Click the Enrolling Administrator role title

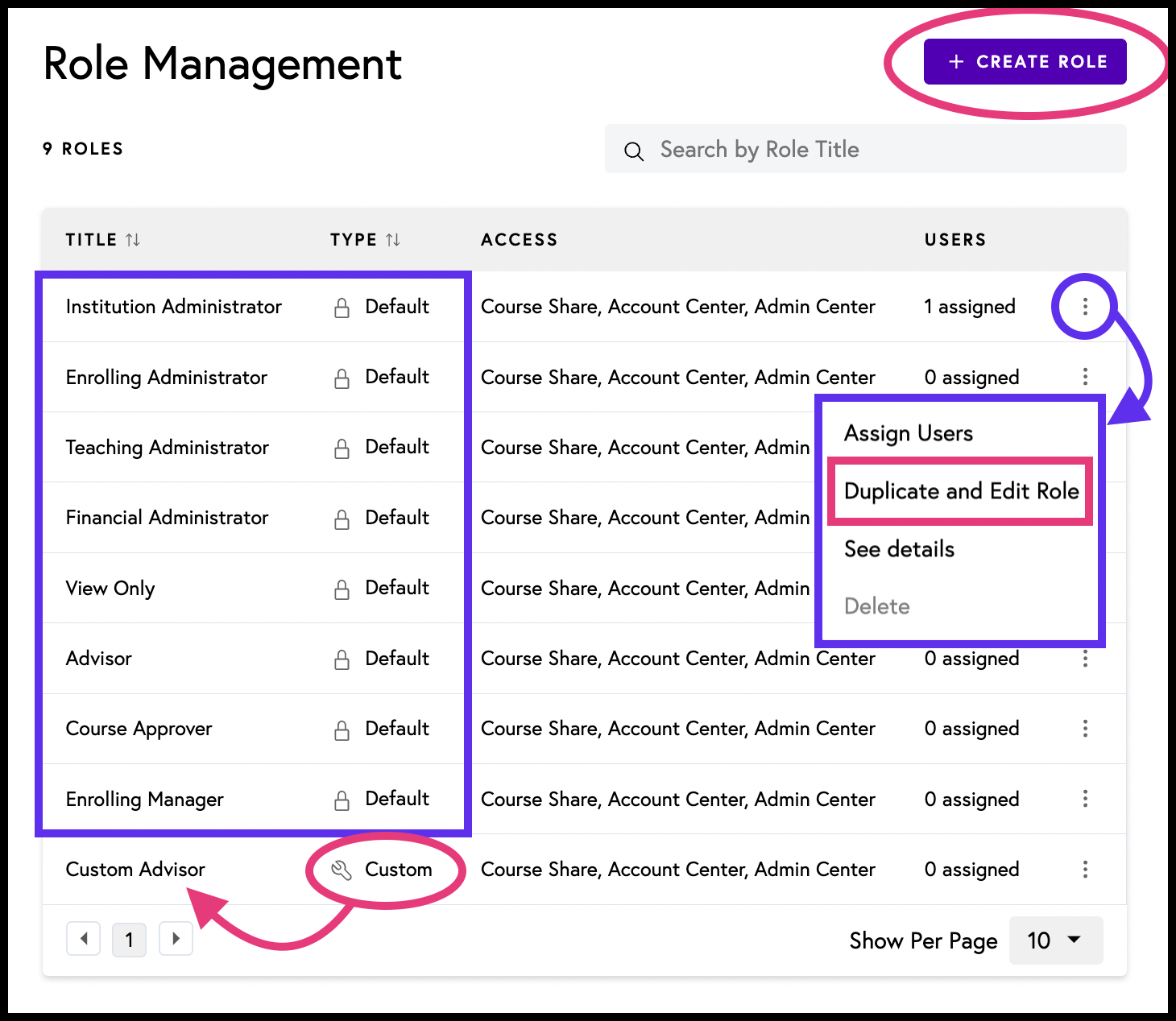coord(167,378)
